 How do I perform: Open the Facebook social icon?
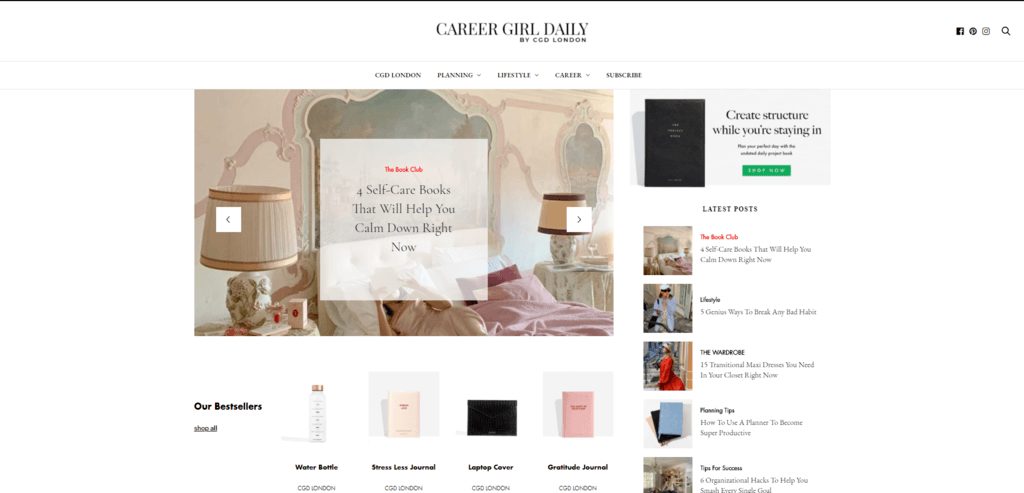(x=960, y=31)
